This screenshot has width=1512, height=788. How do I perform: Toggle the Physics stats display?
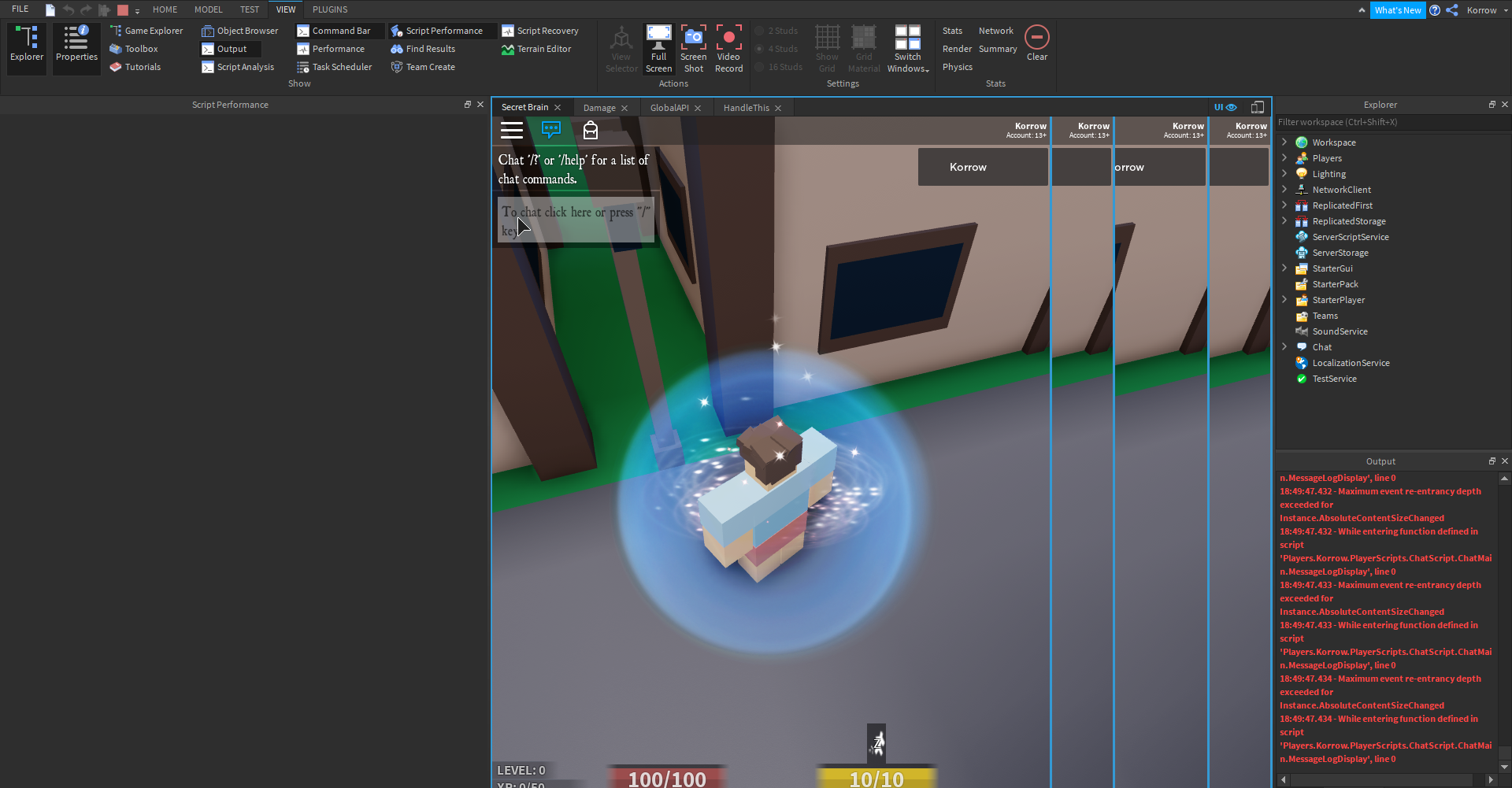click(x=958, y=67)
